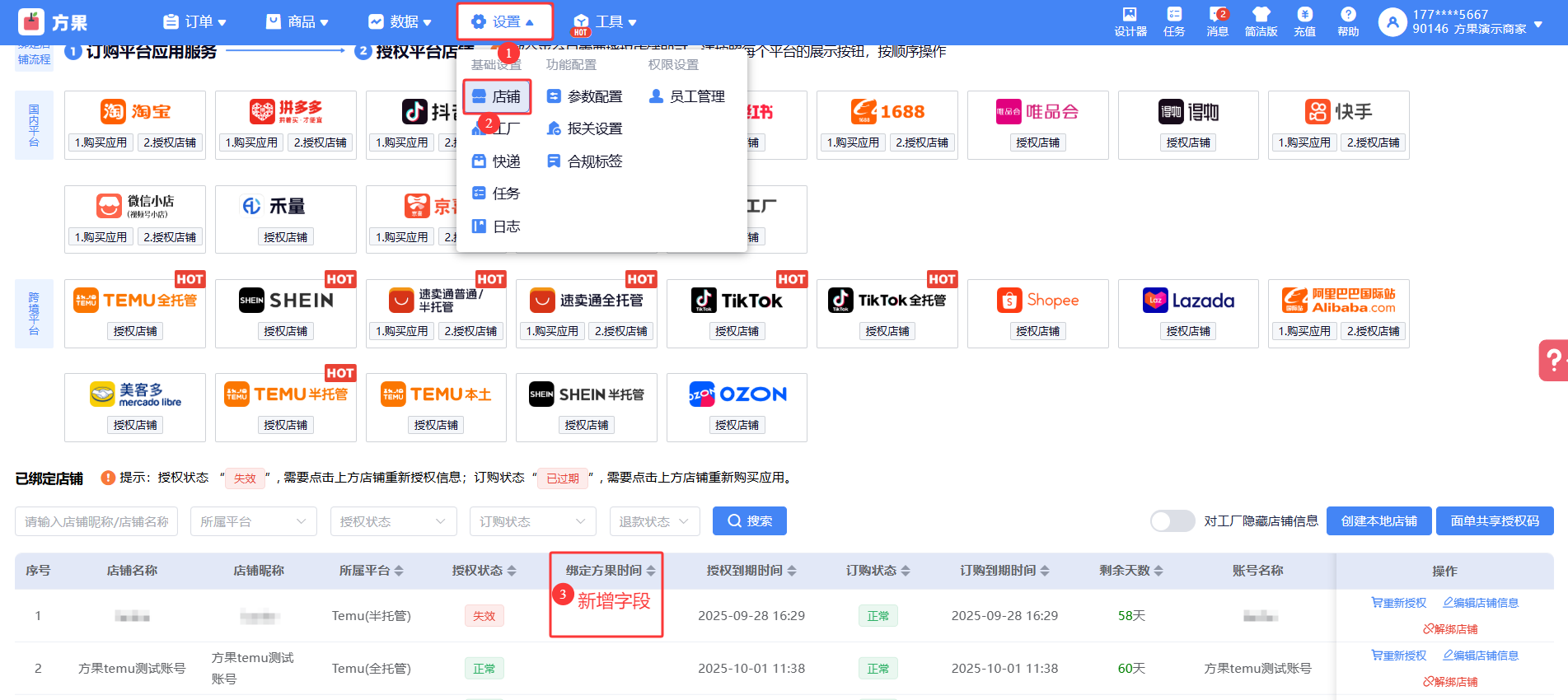Open the 帮助 help icon

point(1348,15)
